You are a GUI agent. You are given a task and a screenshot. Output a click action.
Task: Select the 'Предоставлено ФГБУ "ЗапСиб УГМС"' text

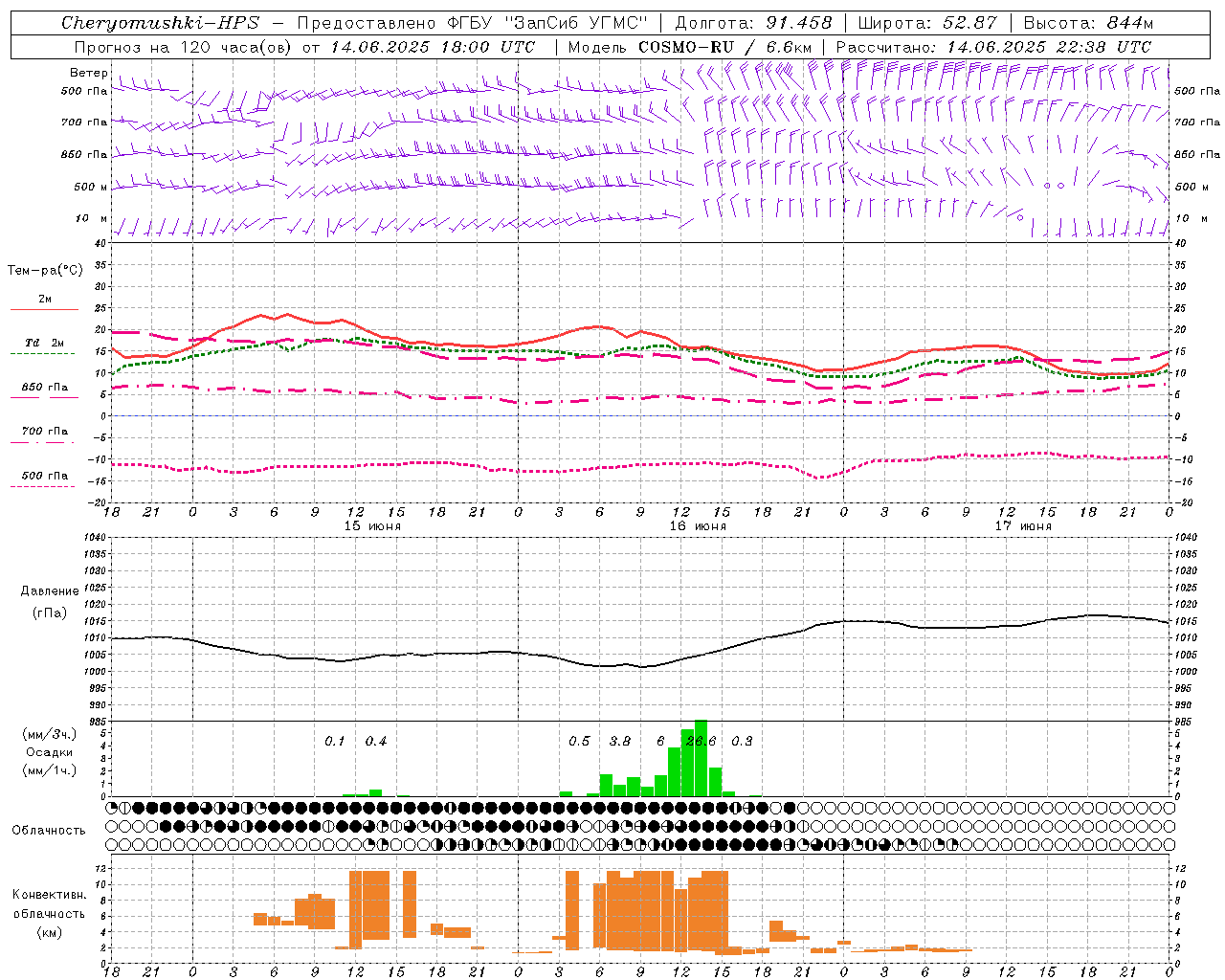coord(473,23)
